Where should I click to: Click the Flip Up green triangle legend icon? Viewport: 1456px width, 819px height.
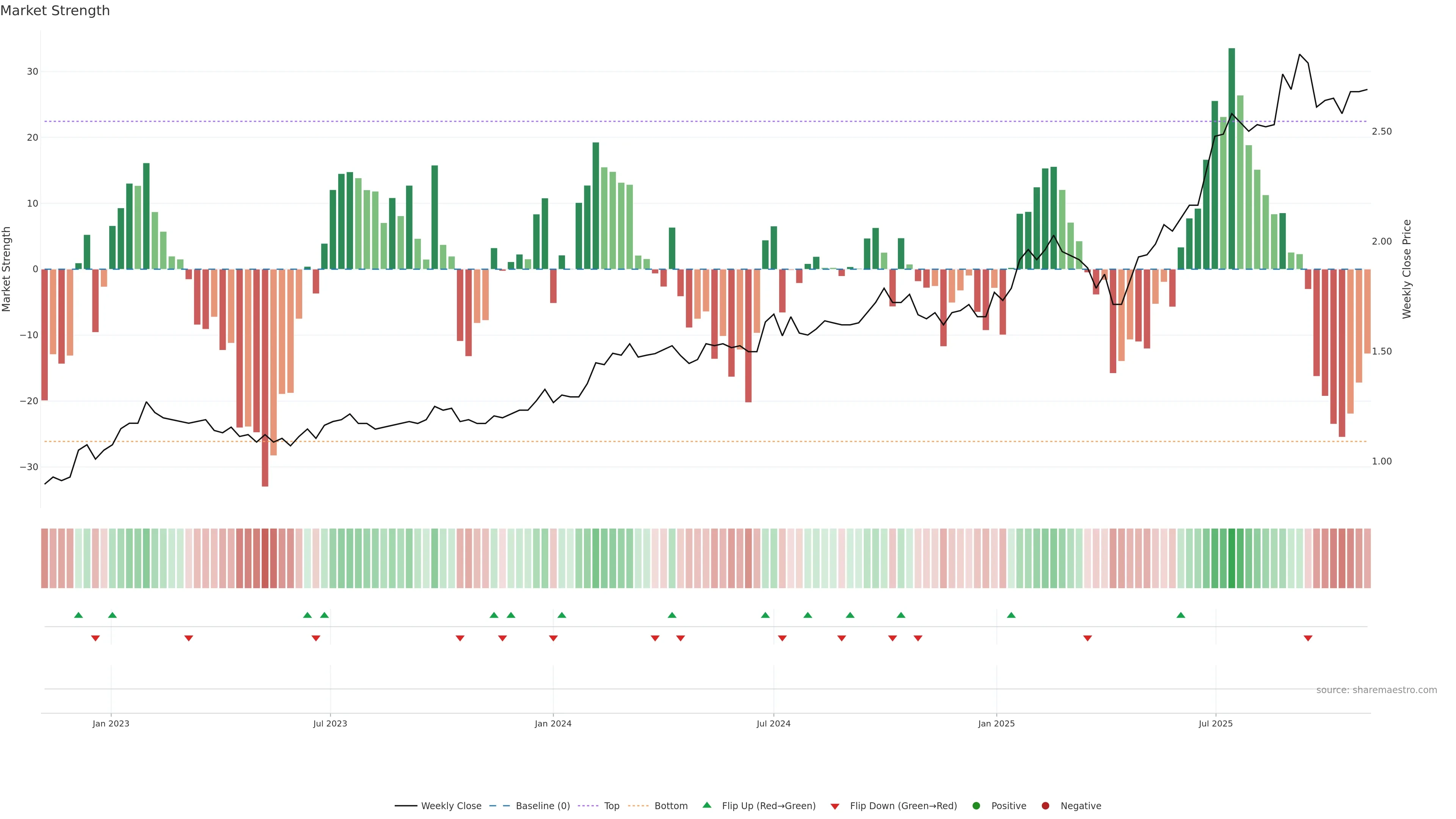pos(706,805)
